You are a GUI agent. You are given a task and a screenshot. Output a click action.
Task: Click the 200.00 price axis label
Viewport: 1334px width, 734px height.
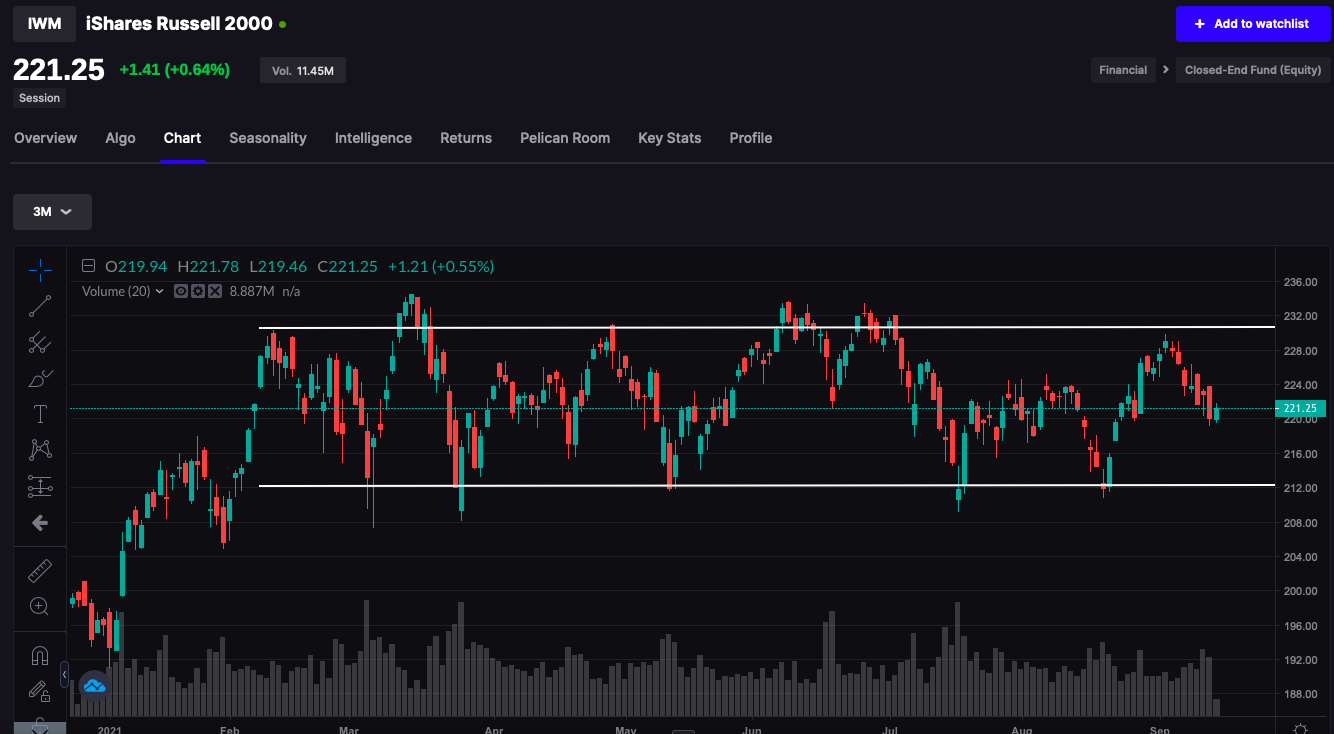coord(1300,591)
